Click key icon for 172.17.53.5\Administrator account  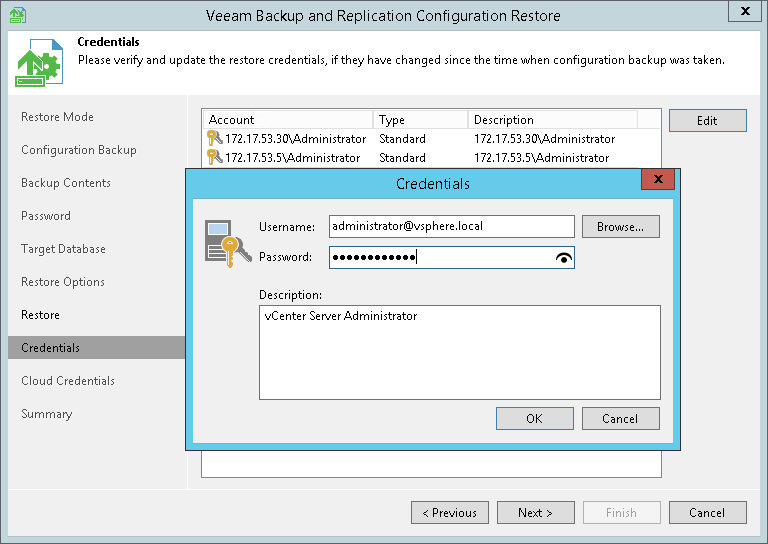214,158
